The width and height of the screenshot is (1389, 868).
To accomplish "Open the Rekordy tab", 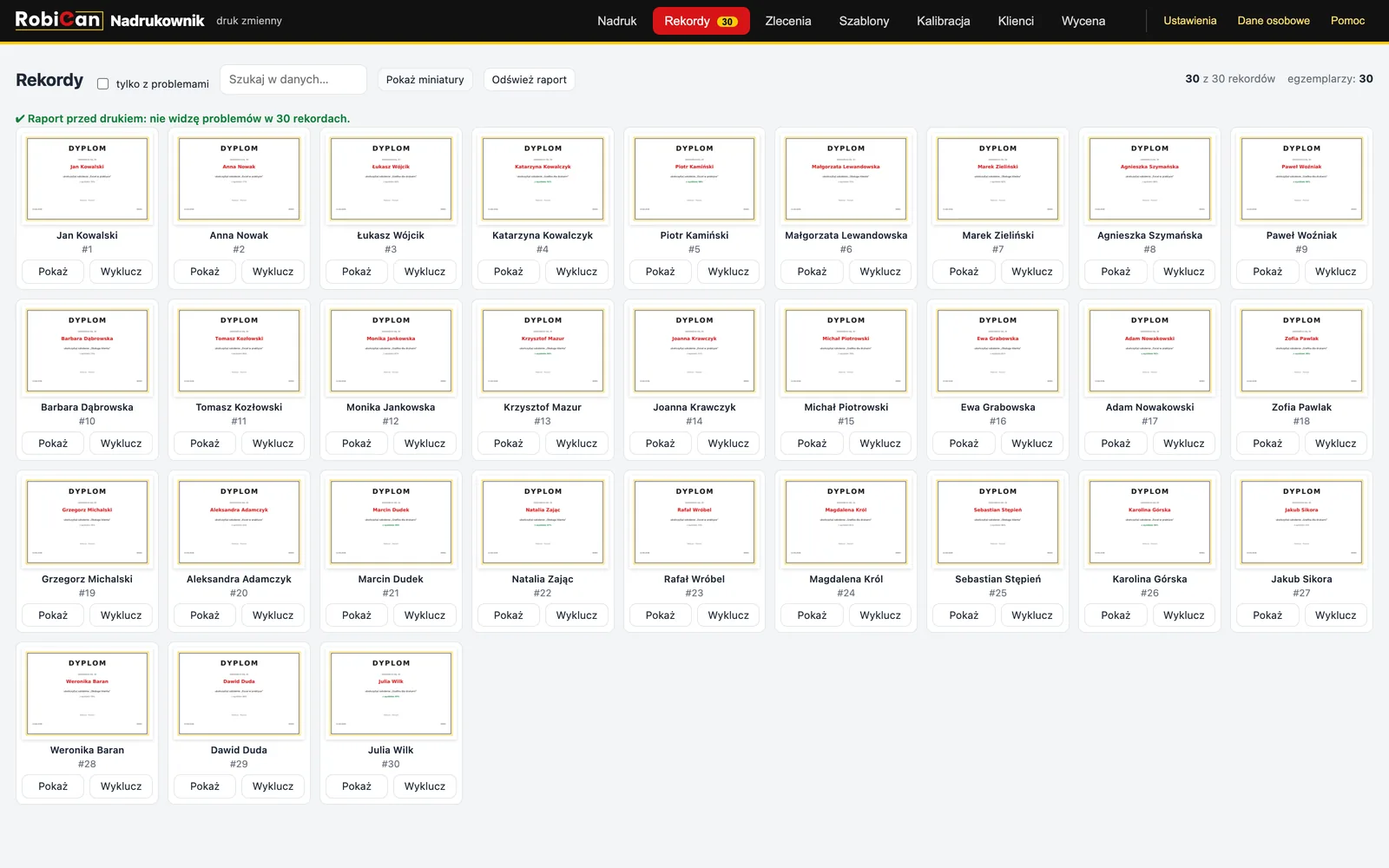I will [701, 21].
